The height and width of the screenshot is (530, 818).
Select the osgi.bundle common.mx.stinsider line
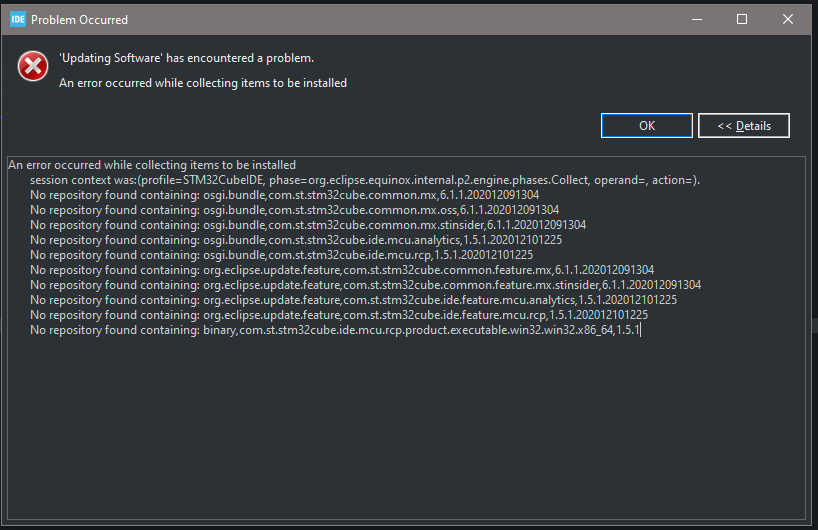[308, 225]
